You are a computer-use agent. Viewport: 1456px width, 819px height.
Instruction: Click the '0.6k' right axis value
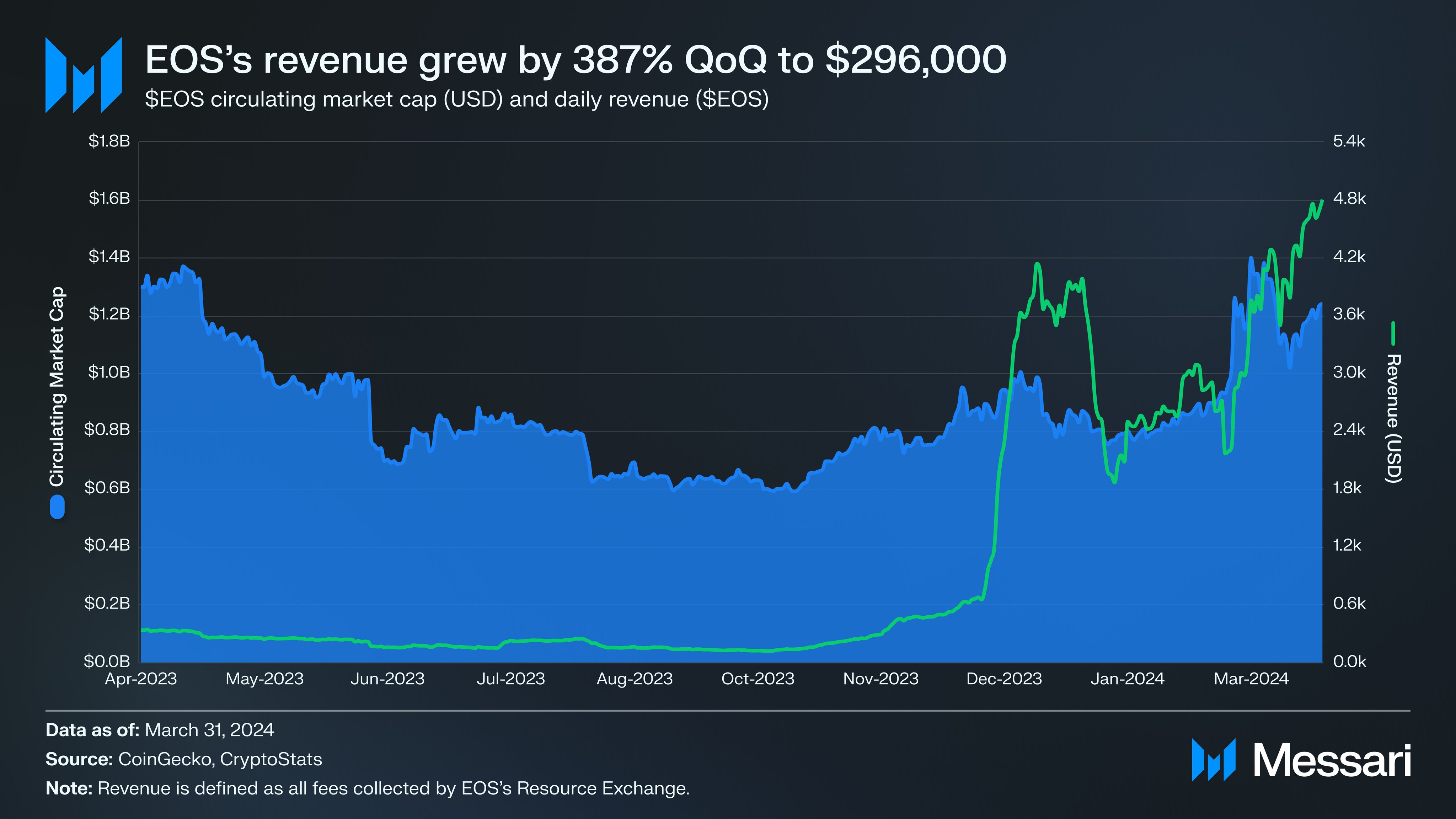pyautogui.click(x=1349, y=603)
